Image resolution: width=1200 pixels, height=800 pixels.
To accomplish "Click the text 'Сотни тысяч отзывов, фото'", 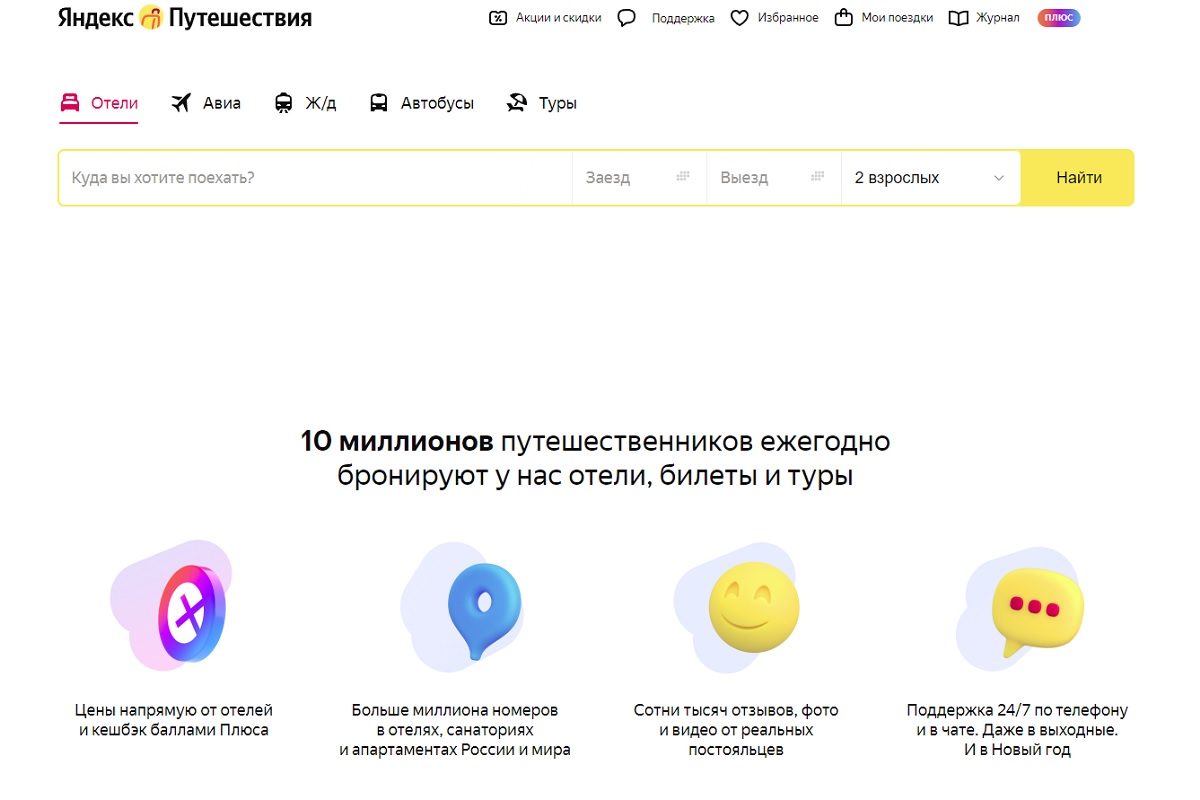I will tap(736, 710).
